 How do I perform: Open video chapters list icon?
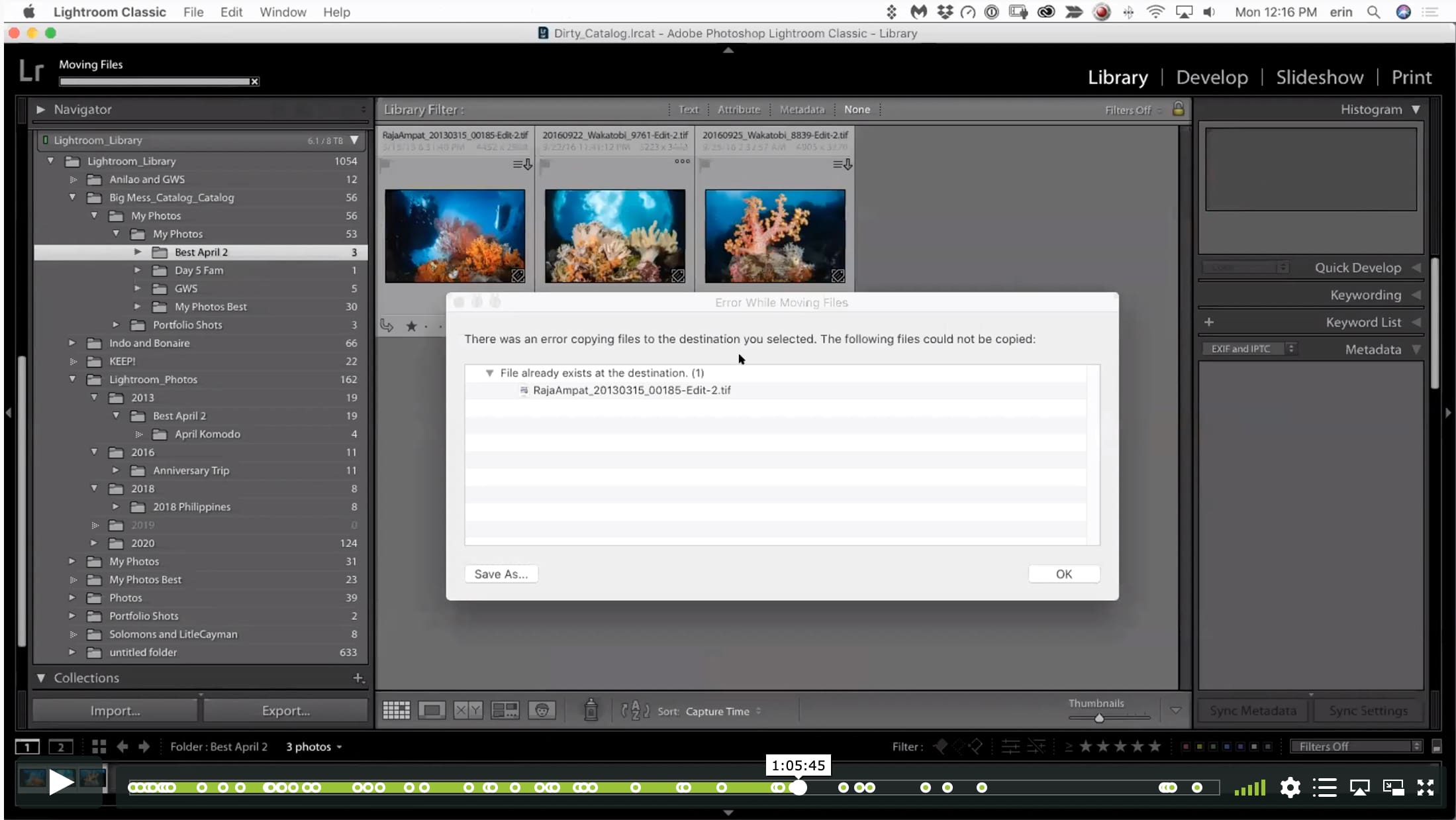1325,788
